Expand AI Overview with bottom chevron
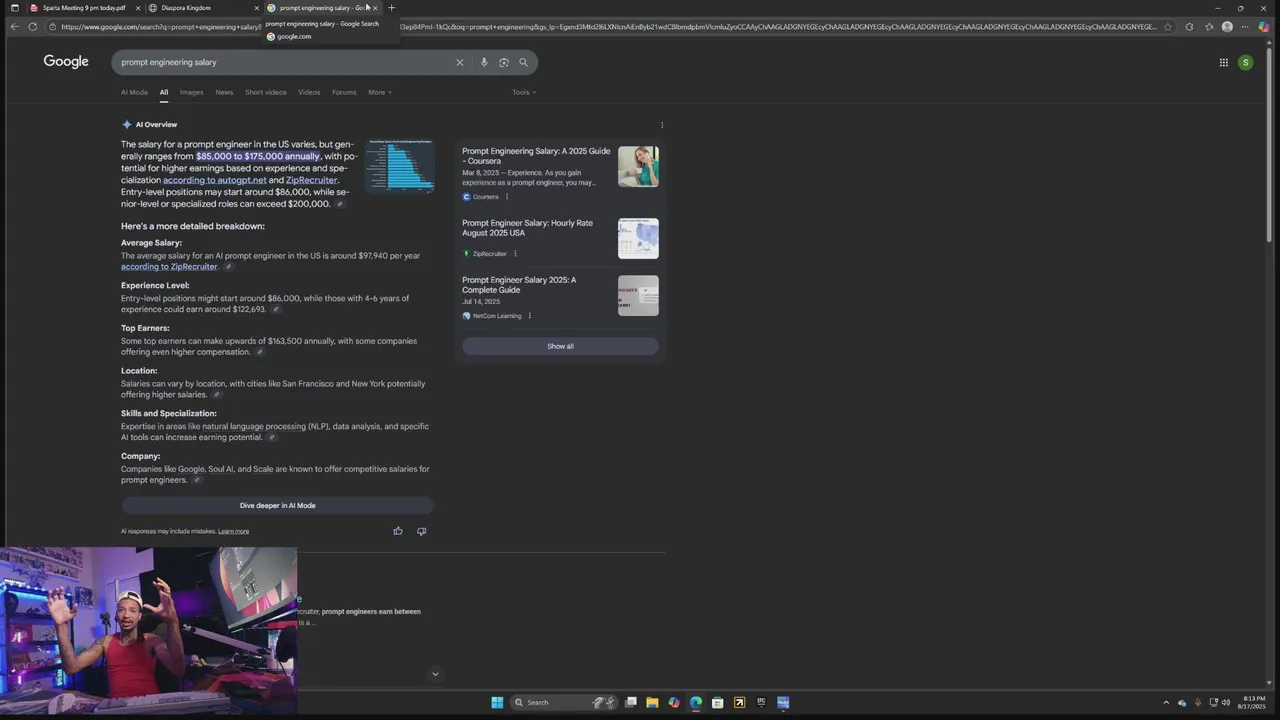This screenshot has width=1280, height=720. click(x=435, y=674)
